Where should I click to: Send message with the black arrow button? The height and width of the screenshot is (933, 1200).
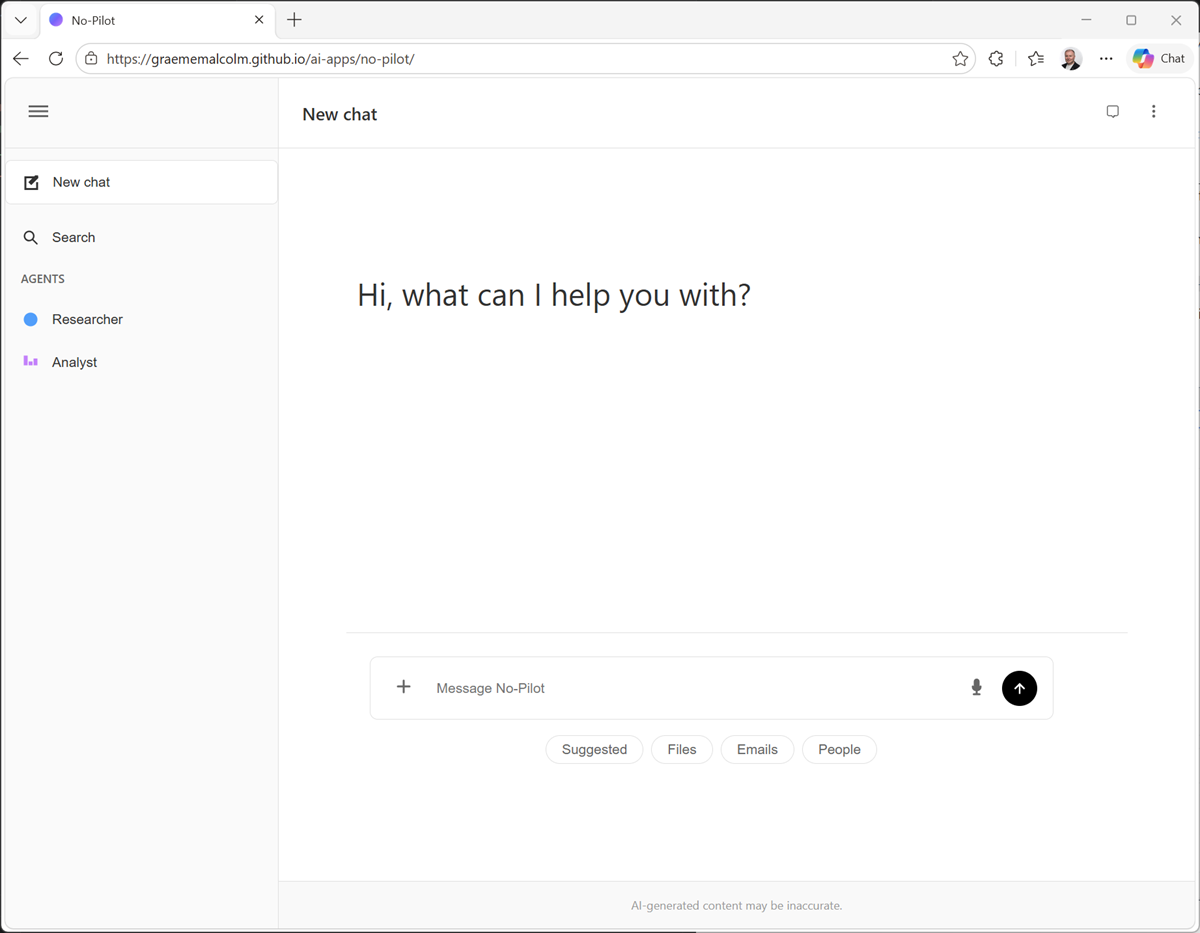coord(1019,688)
